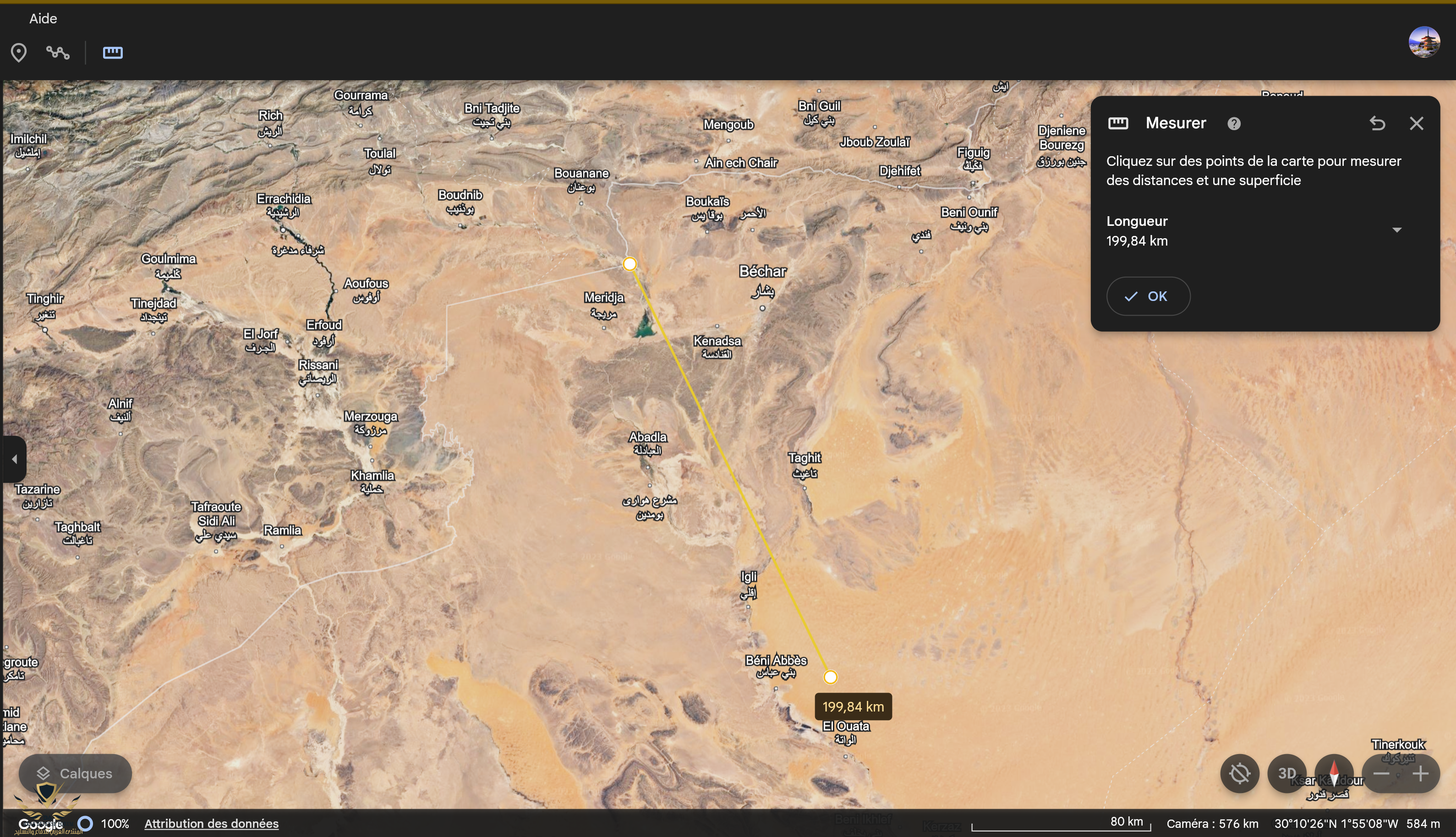Screen dimensions: 1456x837
Task: Click the OK button in Mesurer panel
Action: click(x=1148, y=296)
